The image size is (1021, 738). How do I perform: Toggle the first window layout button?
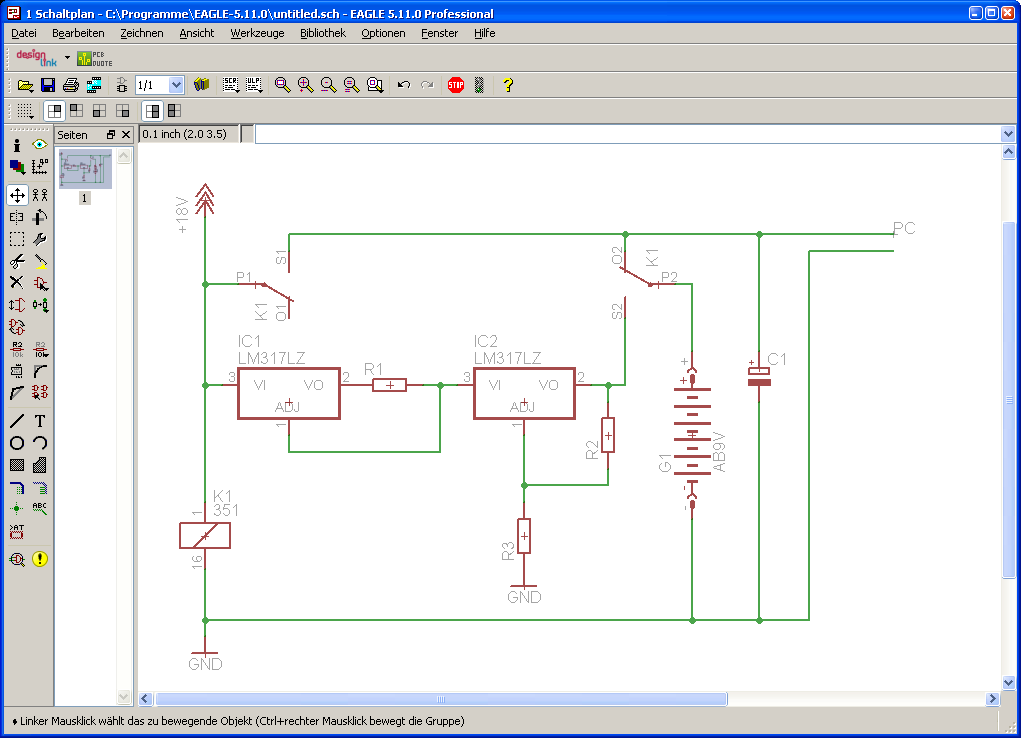point(55,111)
